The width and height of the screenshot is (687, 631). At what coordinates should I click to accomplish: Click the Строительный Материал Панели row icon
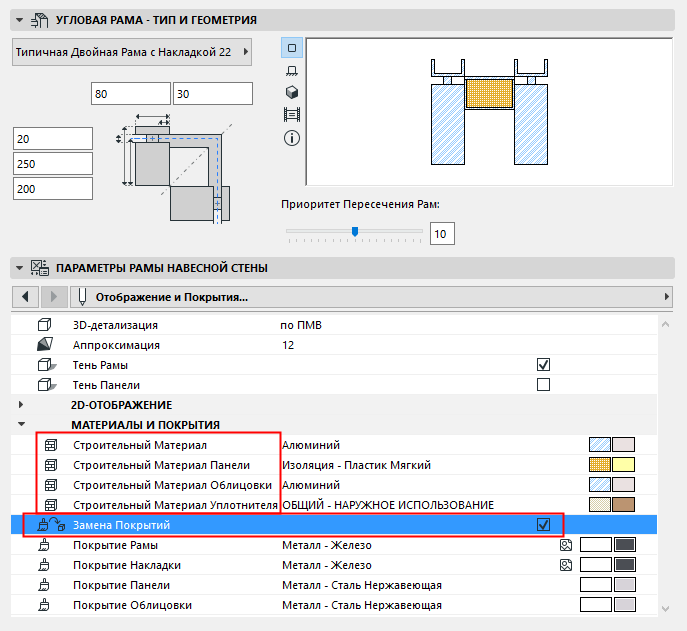tap(51, 465)
